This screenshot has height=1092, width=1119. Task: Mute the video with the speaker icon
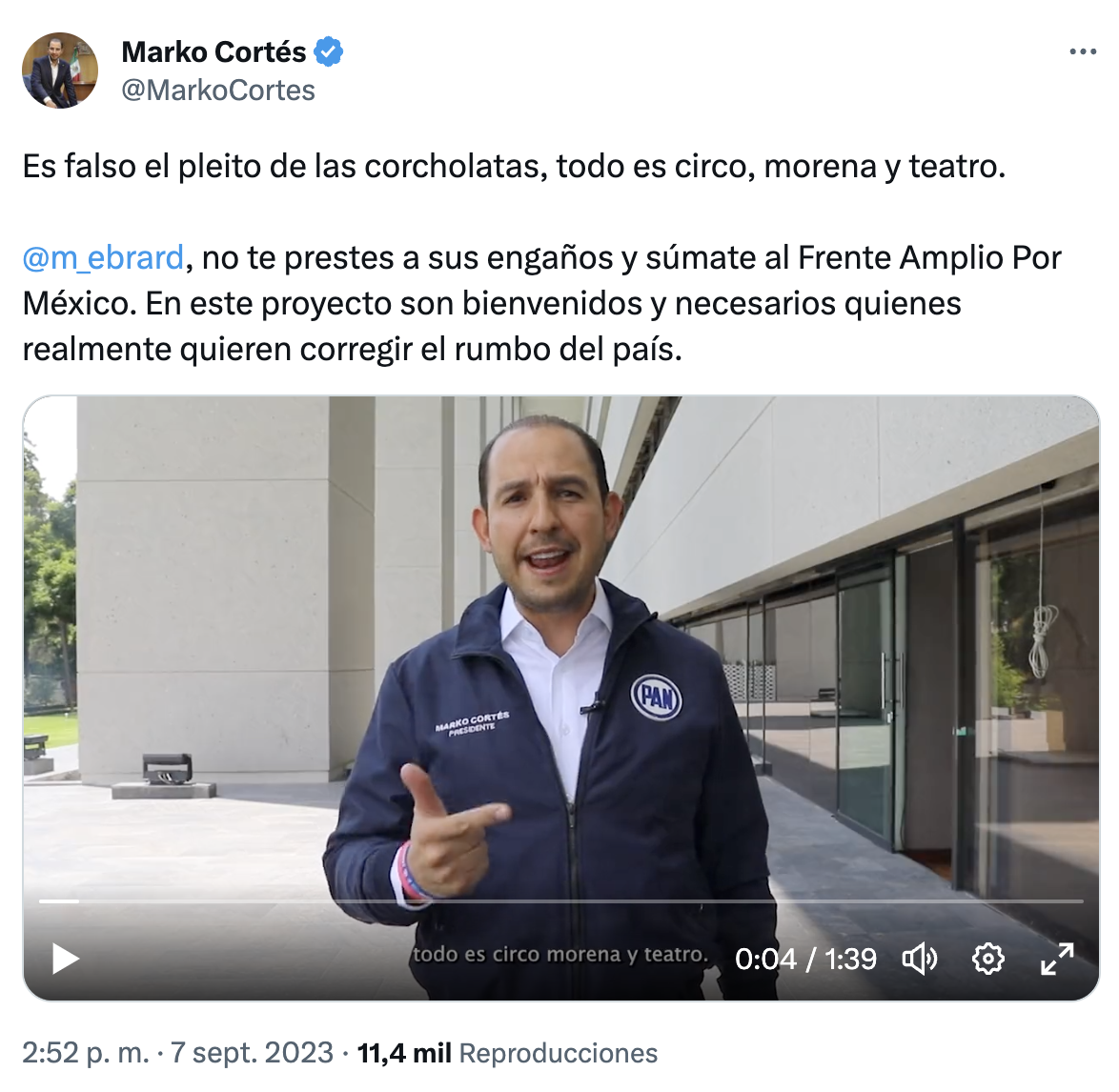tap(920, 959)
